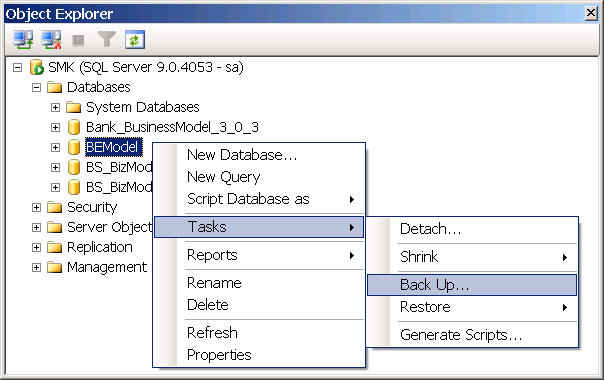Click the System Databases folder icon
The width and height of the screenshot is (604, 380).
click(73, 107)
